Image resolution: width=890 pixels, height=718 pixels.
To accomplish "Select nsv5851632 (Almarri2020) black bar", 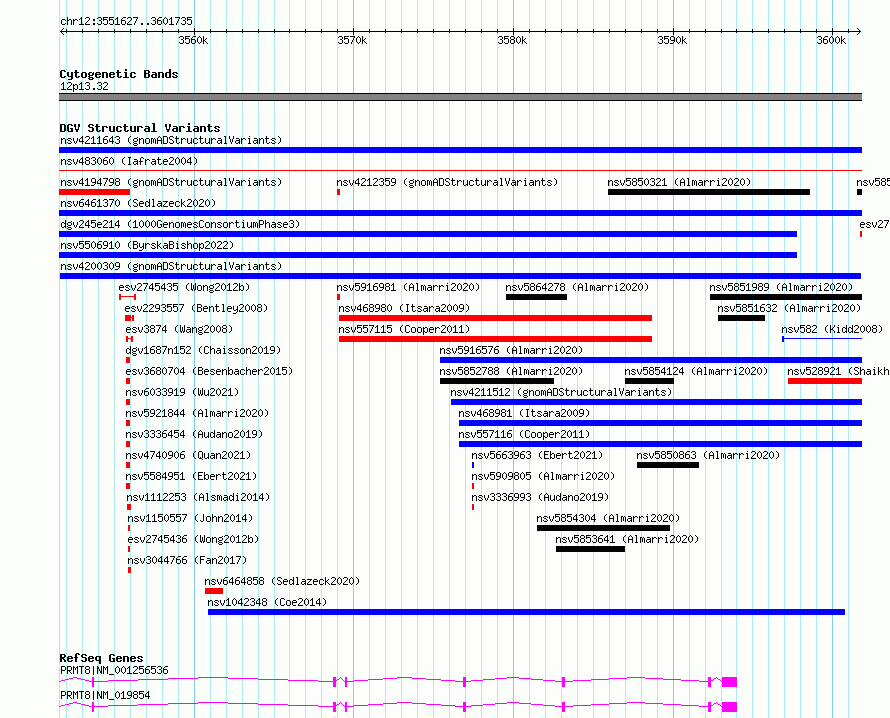I will tap(741, 318).
